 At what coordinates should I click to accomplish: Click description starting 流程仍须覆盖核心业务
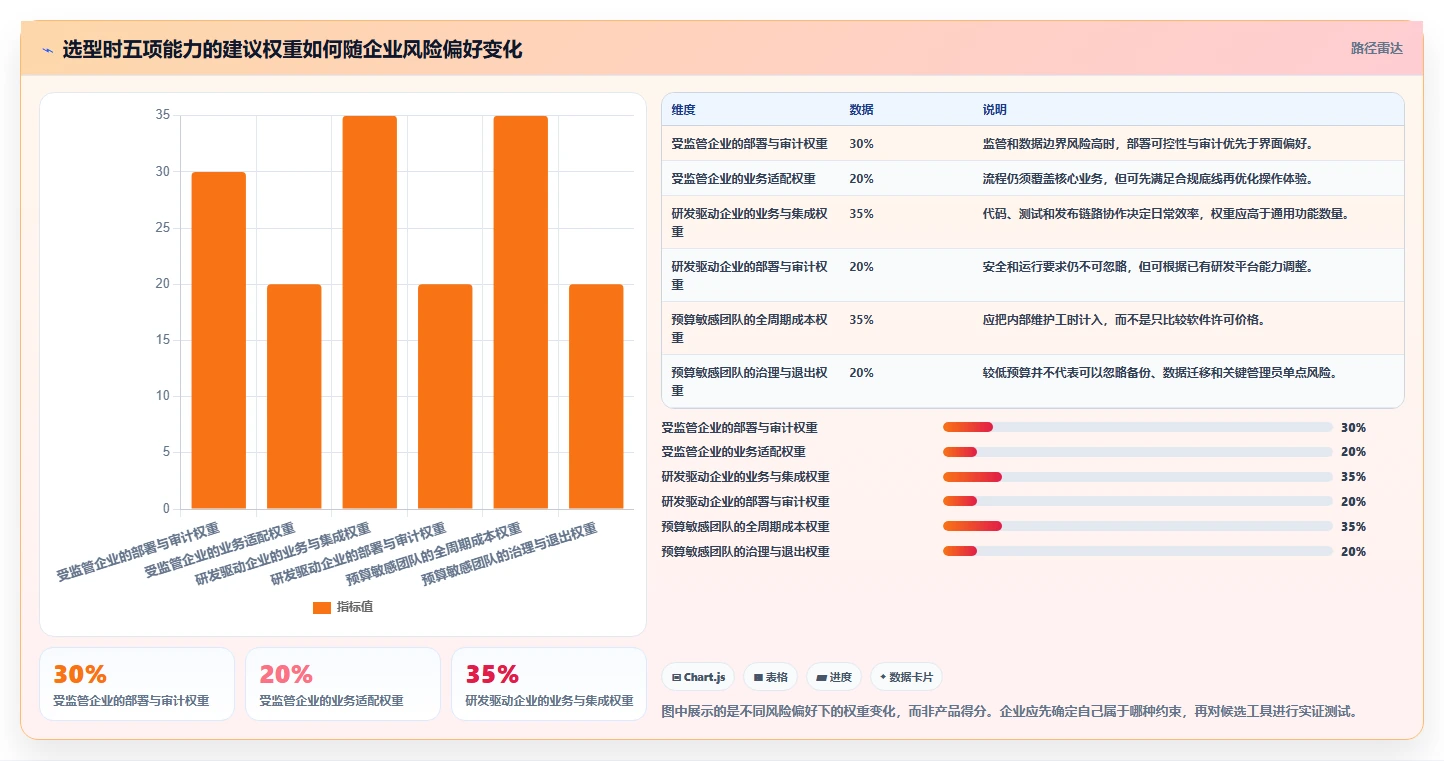coord(1147,179)
